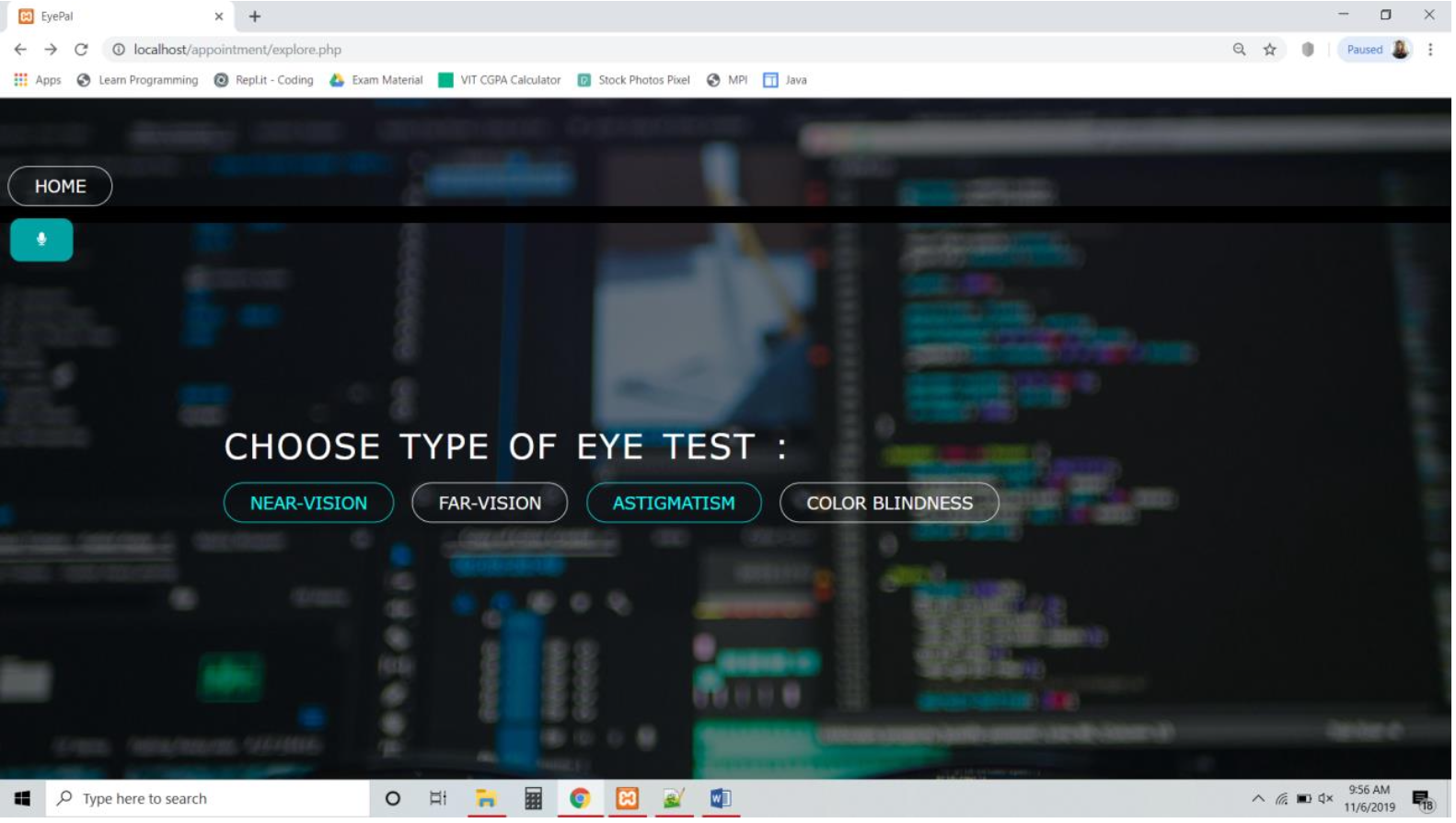
Task: Open Stock Photos Pixel bookmark
Action: click(x=635, y=80)
